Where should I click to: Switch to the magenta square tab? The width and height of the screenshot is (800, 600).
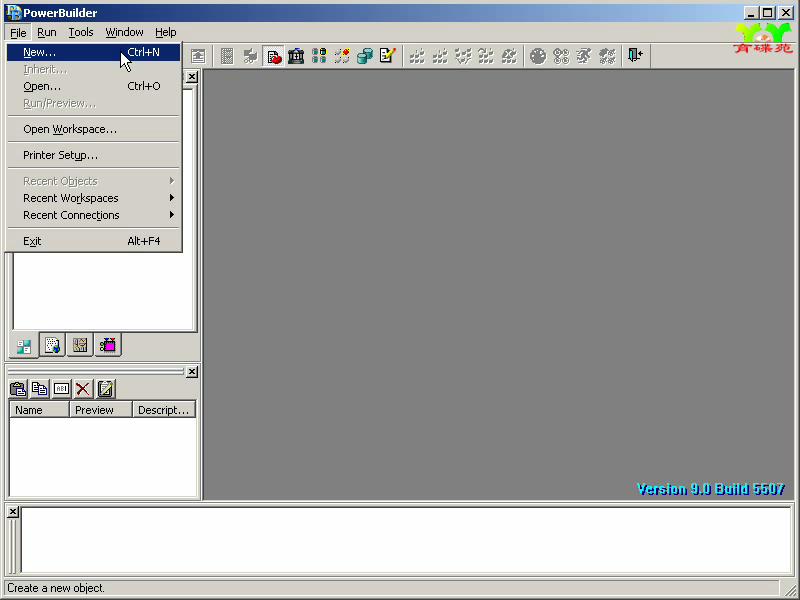pos(108,345)
